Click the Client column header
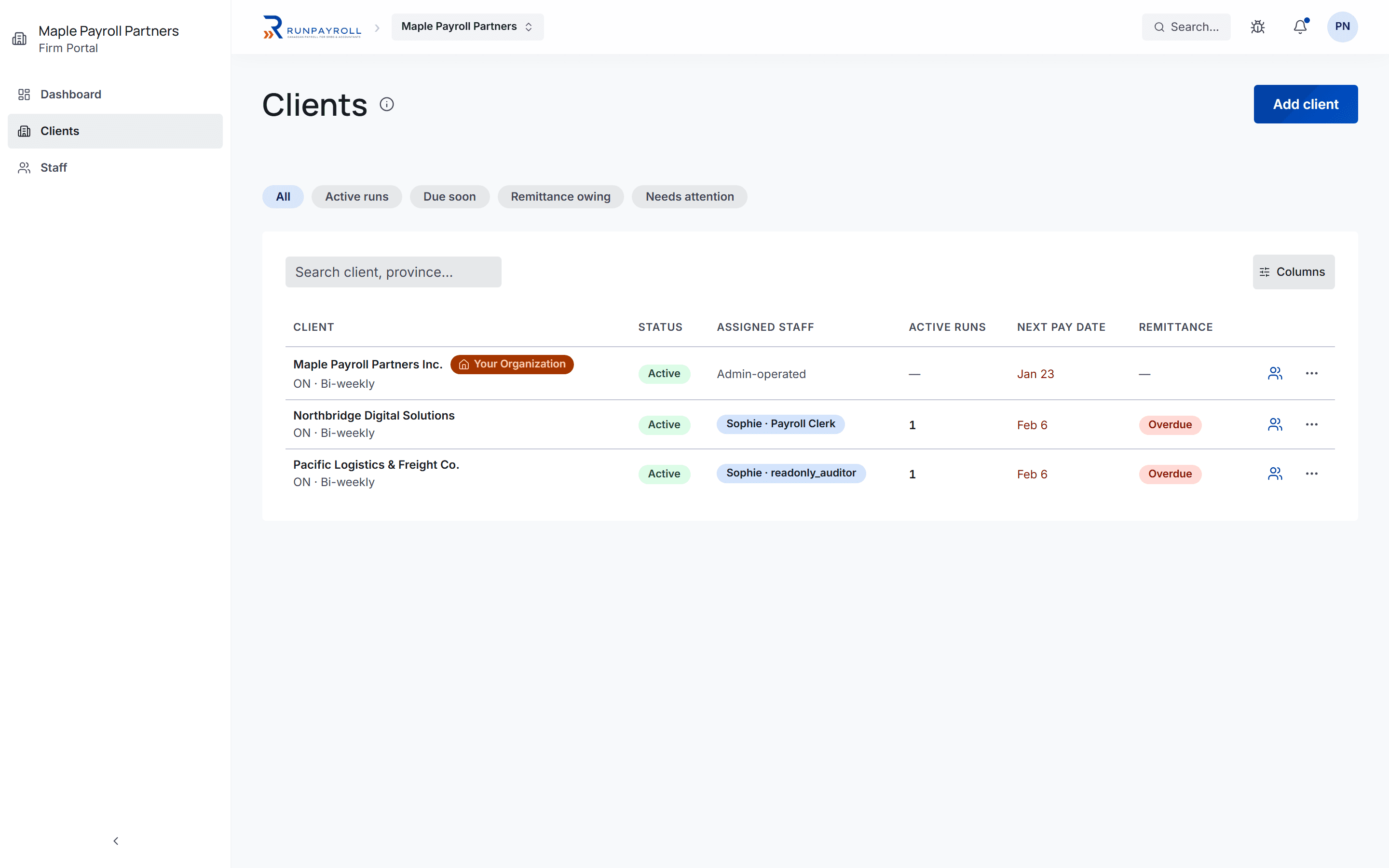1389x868 pixels. (x=313, y=327)
